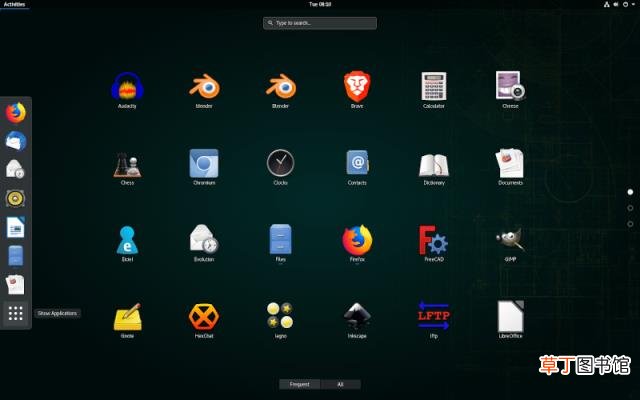The height and width of the screenshot is (400, 640).
Task: Open Documents icon in the dock
Action: point(16,284)
